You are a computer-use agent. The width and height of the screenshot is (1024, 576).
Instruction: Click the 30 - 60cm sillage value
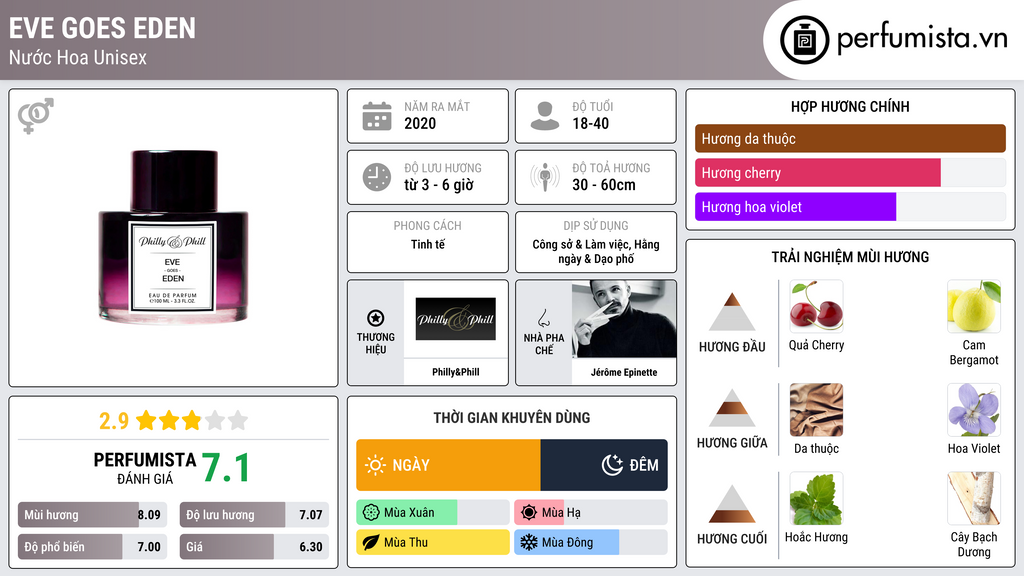(x=604, y=185)
